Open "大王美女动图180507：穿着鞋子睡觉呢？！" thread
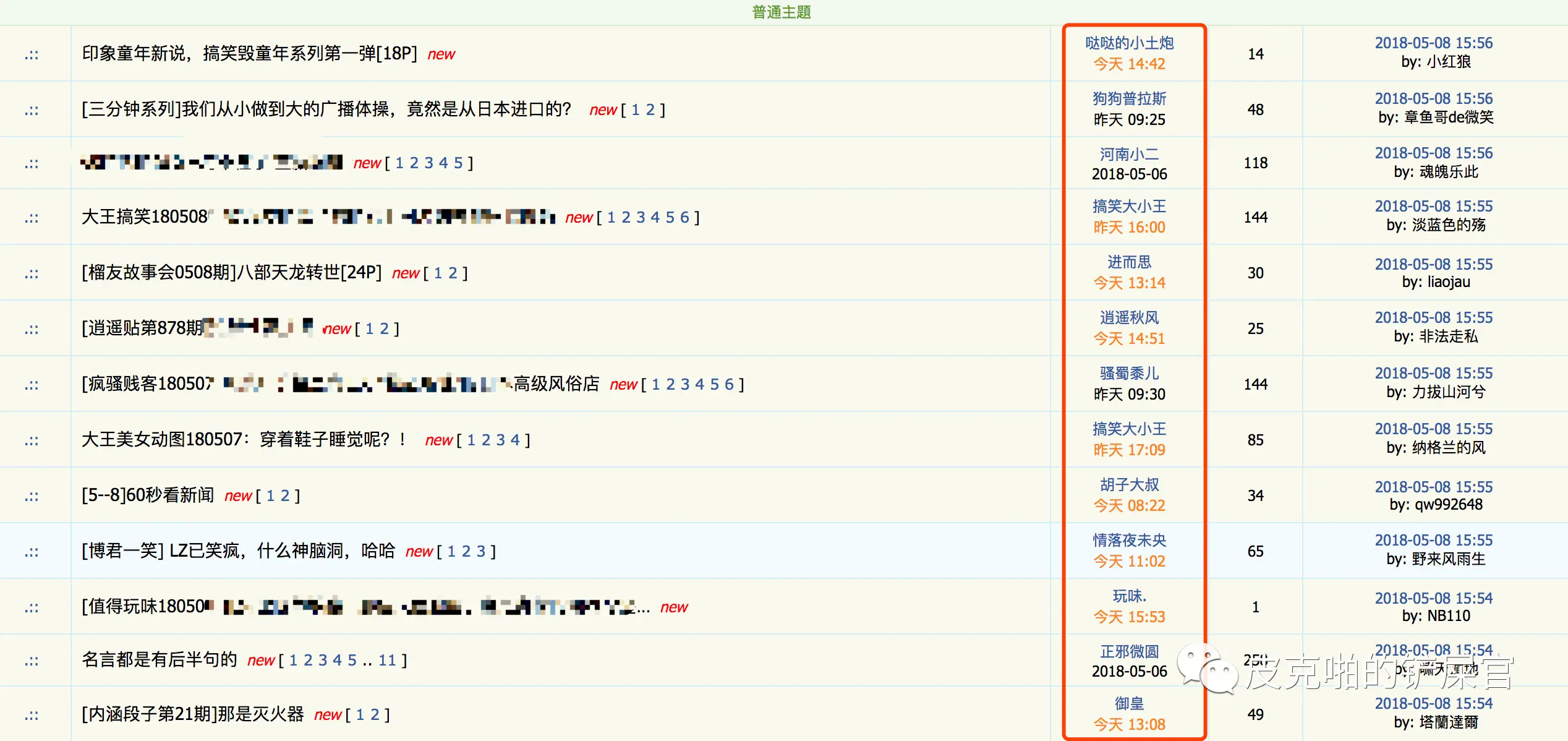 pos(244,440)
